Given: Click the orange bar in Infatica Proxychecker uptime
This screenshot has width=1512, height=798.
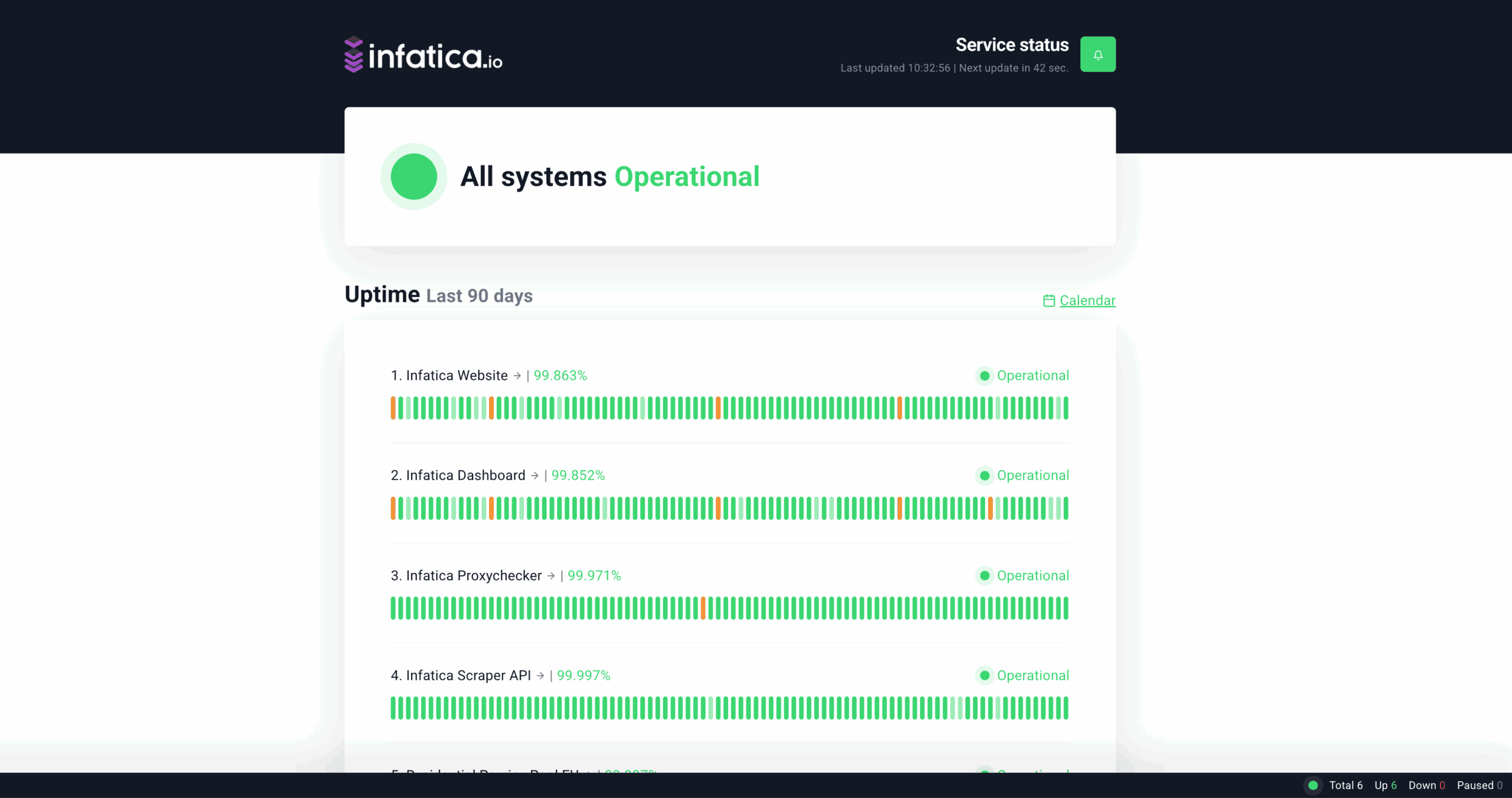Looking at the screenshot, I should pos(703,608).
